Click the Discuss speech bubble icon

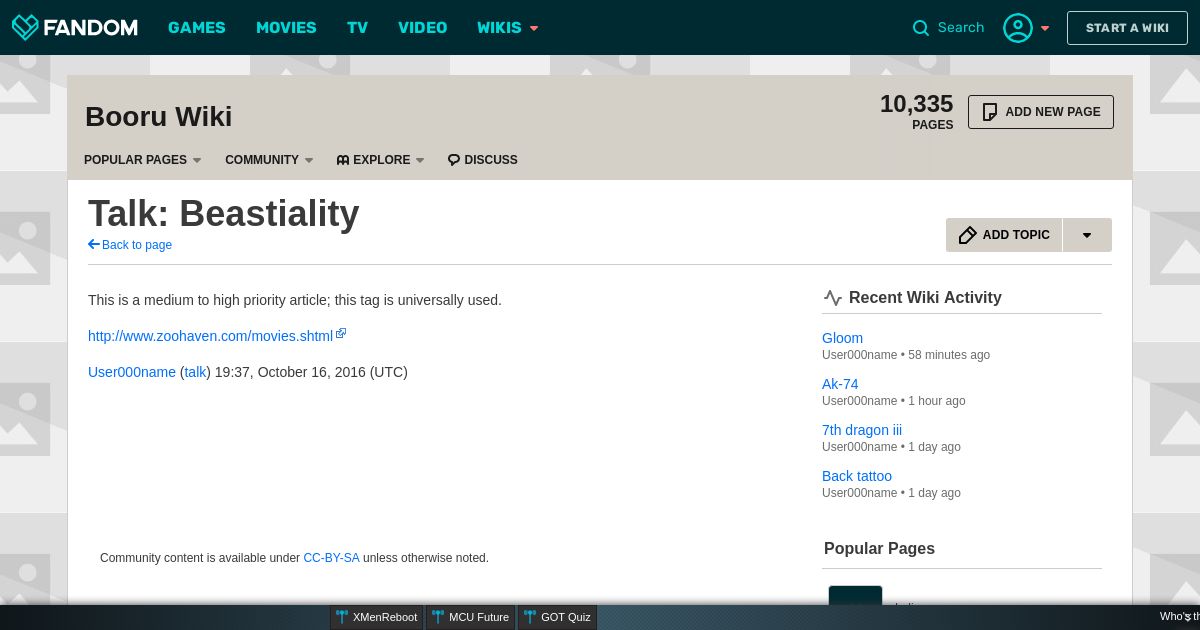pos(454,160)
